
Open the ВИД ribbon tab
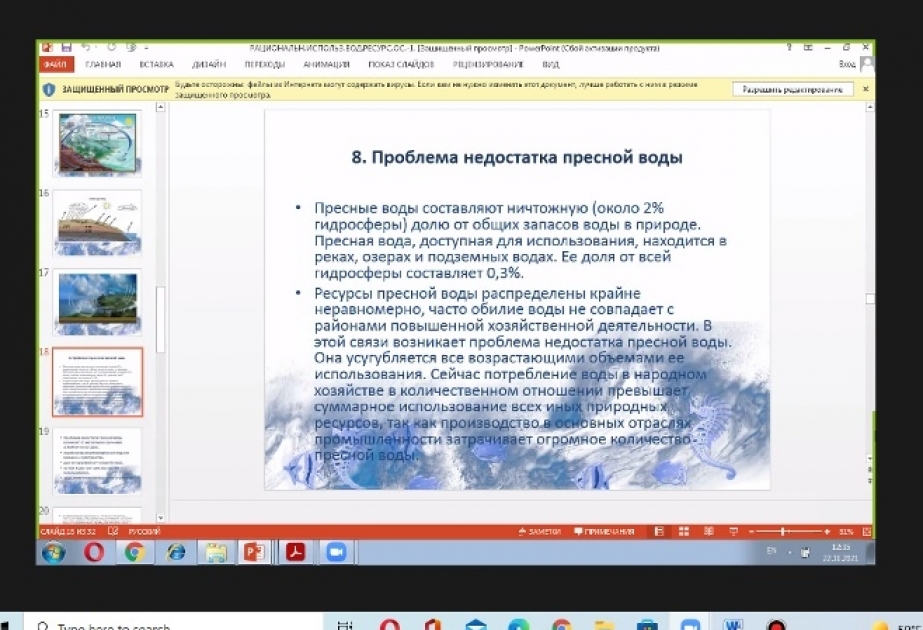point(550,64)
